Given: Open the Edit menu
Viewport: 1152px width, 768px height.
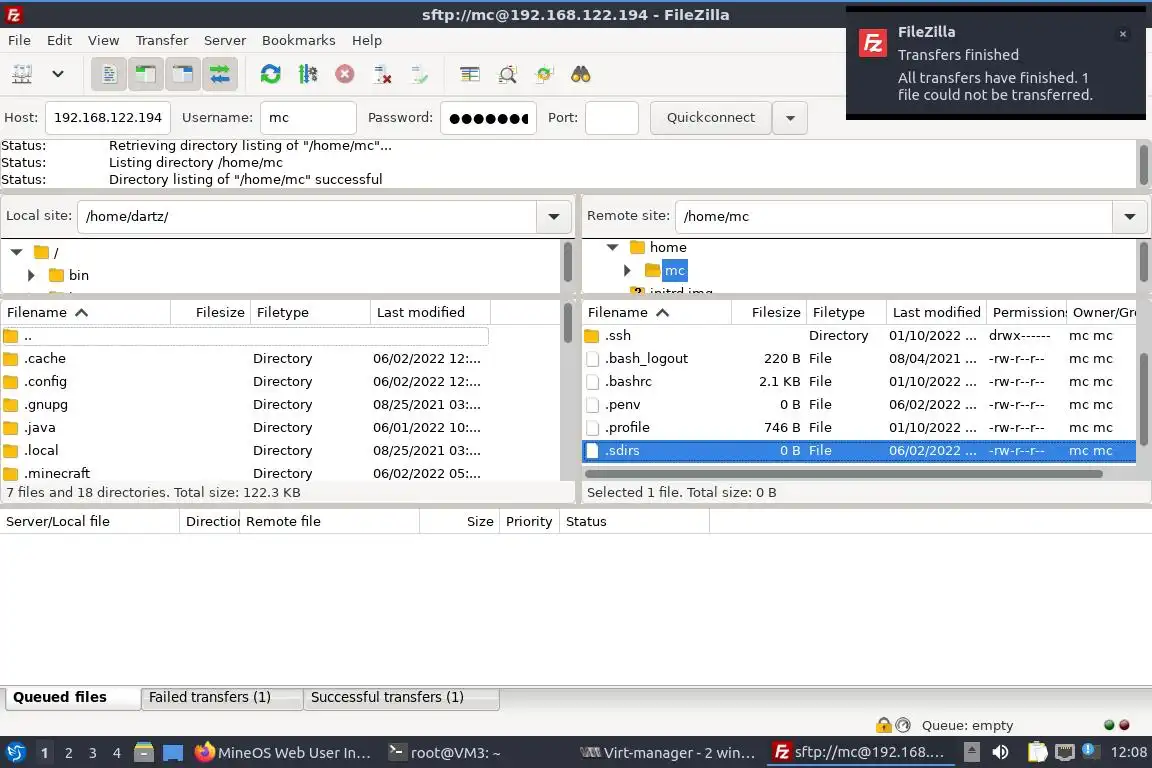Looking at the screenshot, I should pyautogui.click(x=60, y=40).
